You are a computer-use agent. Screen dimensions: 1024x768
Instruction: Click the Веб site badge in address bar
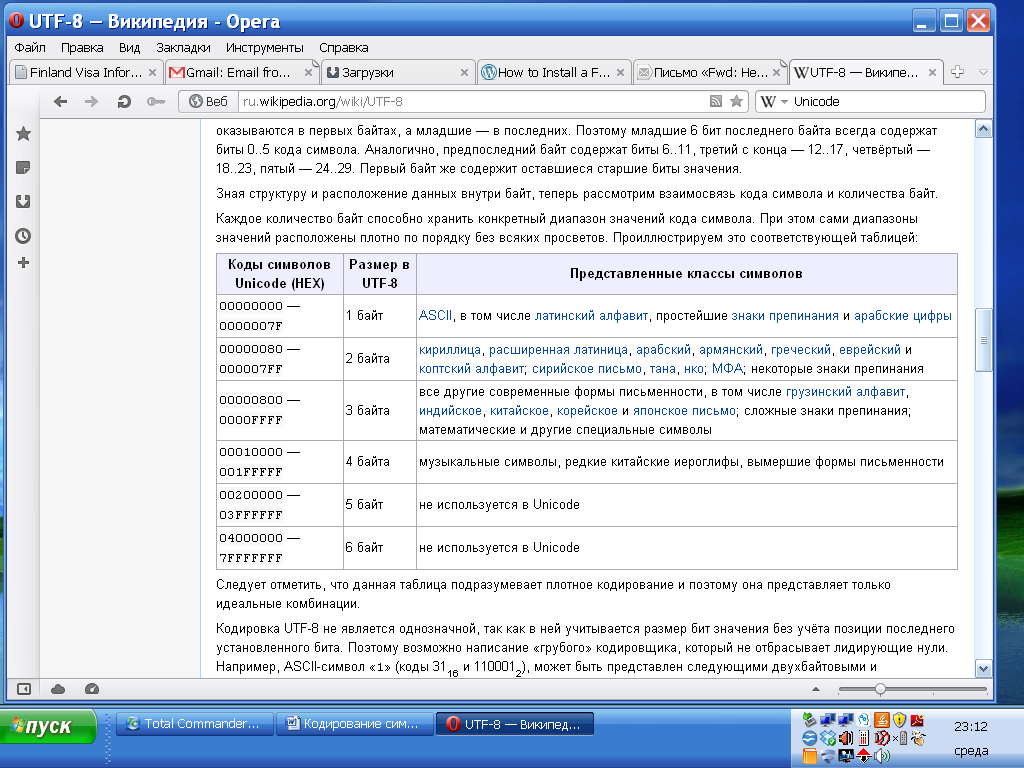coord(208,101)
